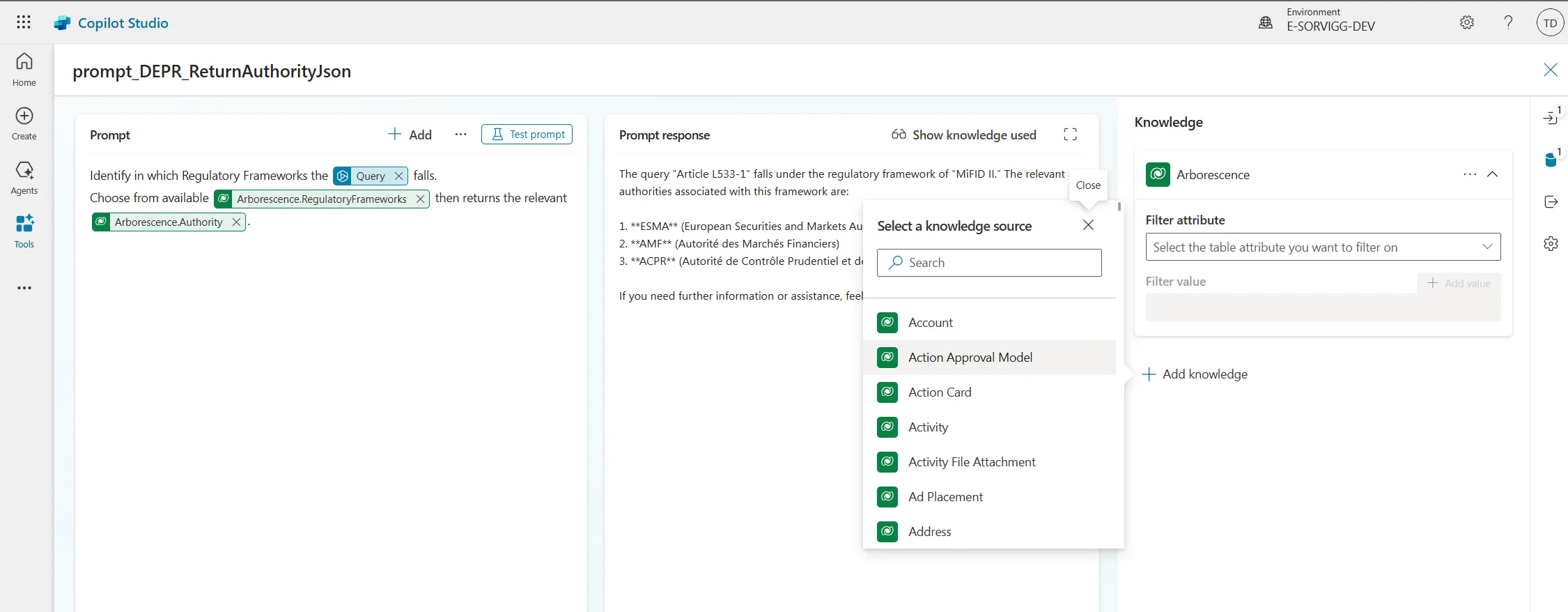Open the settings gear in top bar
Image resolution: width=1568 pixels, height=612 pixels.
coord(1467,22)
